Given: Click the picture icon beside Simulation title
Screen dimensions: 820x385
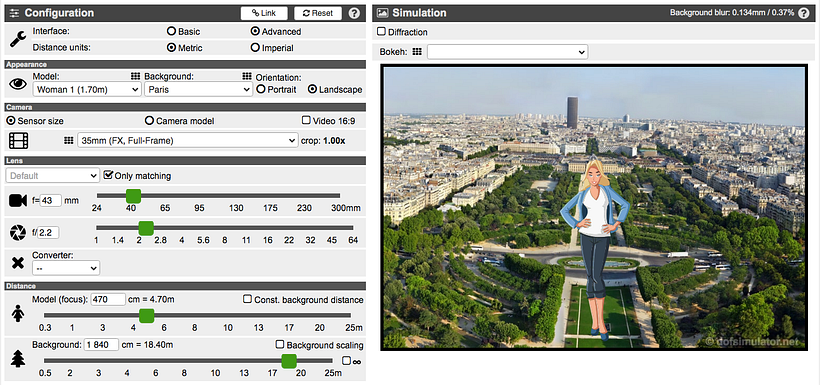Looking at the screenshot, I should 382,13.
